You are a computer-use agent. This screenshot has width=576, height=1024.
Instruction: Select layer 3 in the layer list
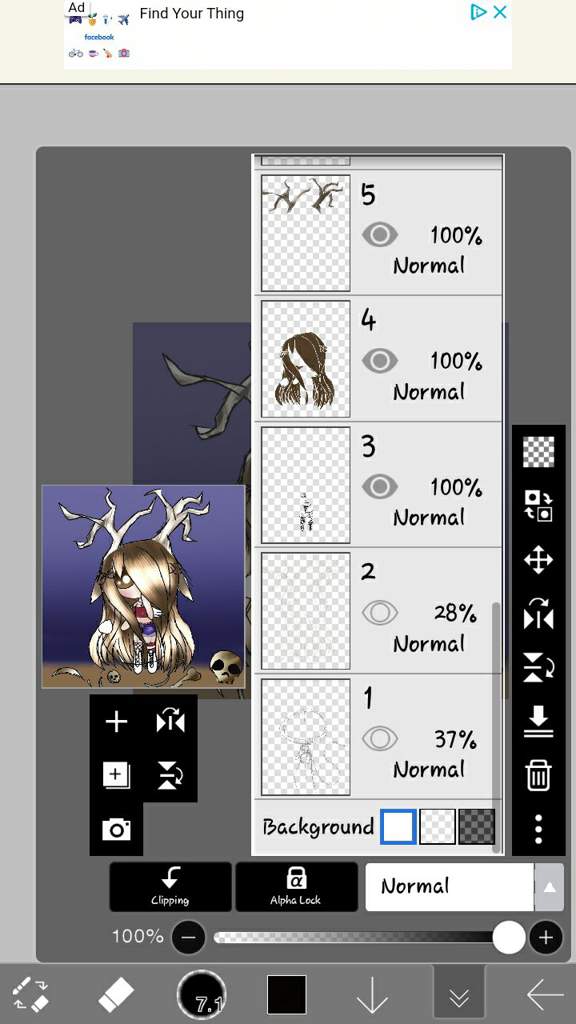pyautogui.click(x=377, y=485)
